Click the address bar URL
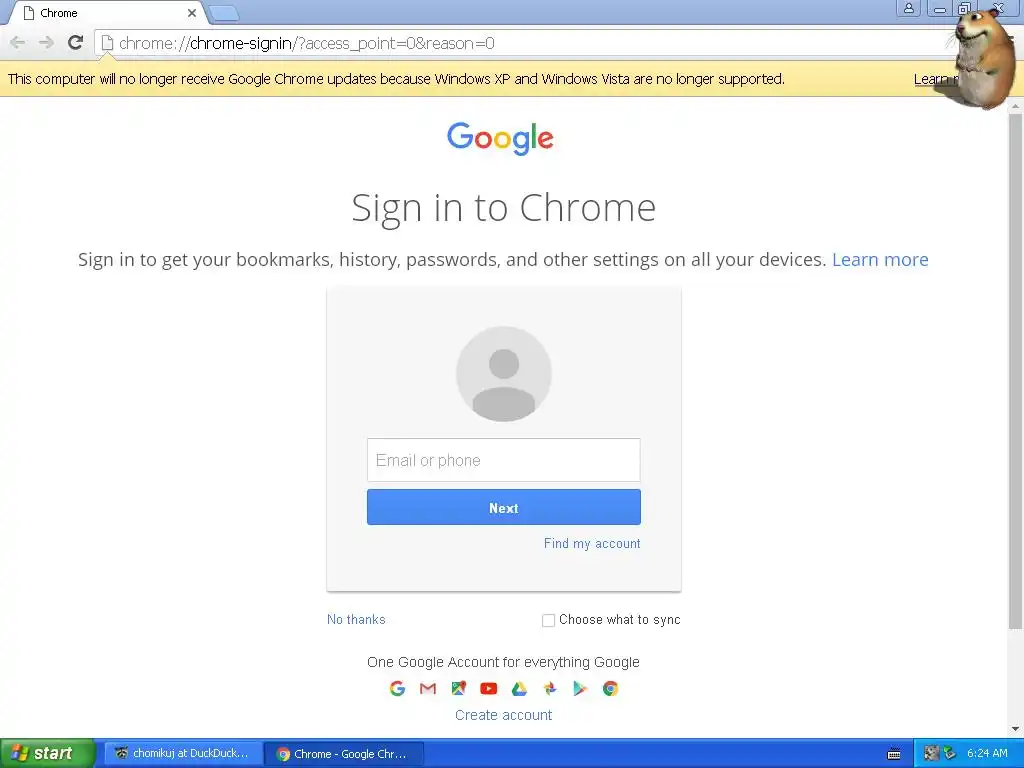 [306, 43]
